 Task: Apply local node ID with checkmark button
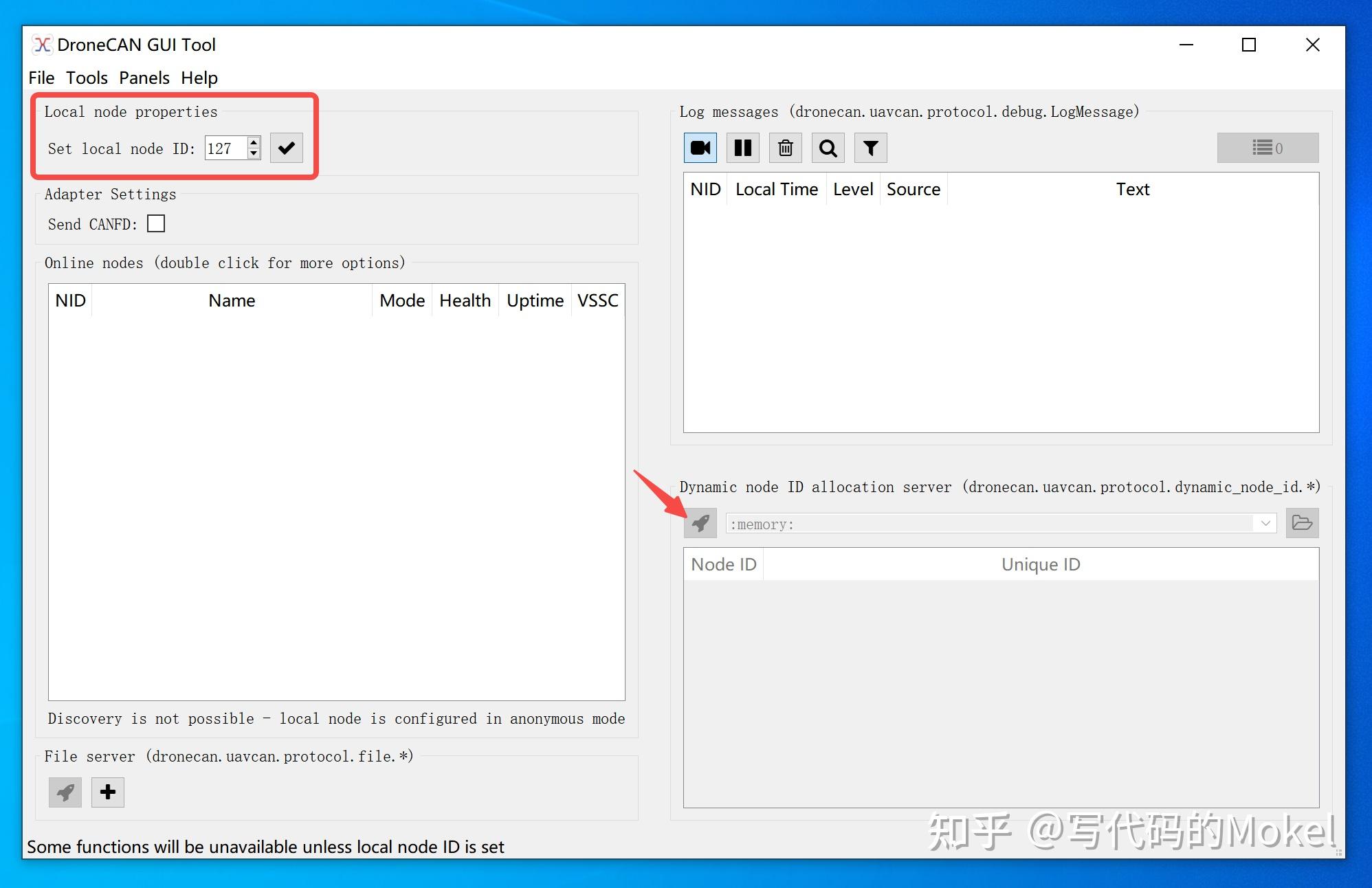[287, 148]
